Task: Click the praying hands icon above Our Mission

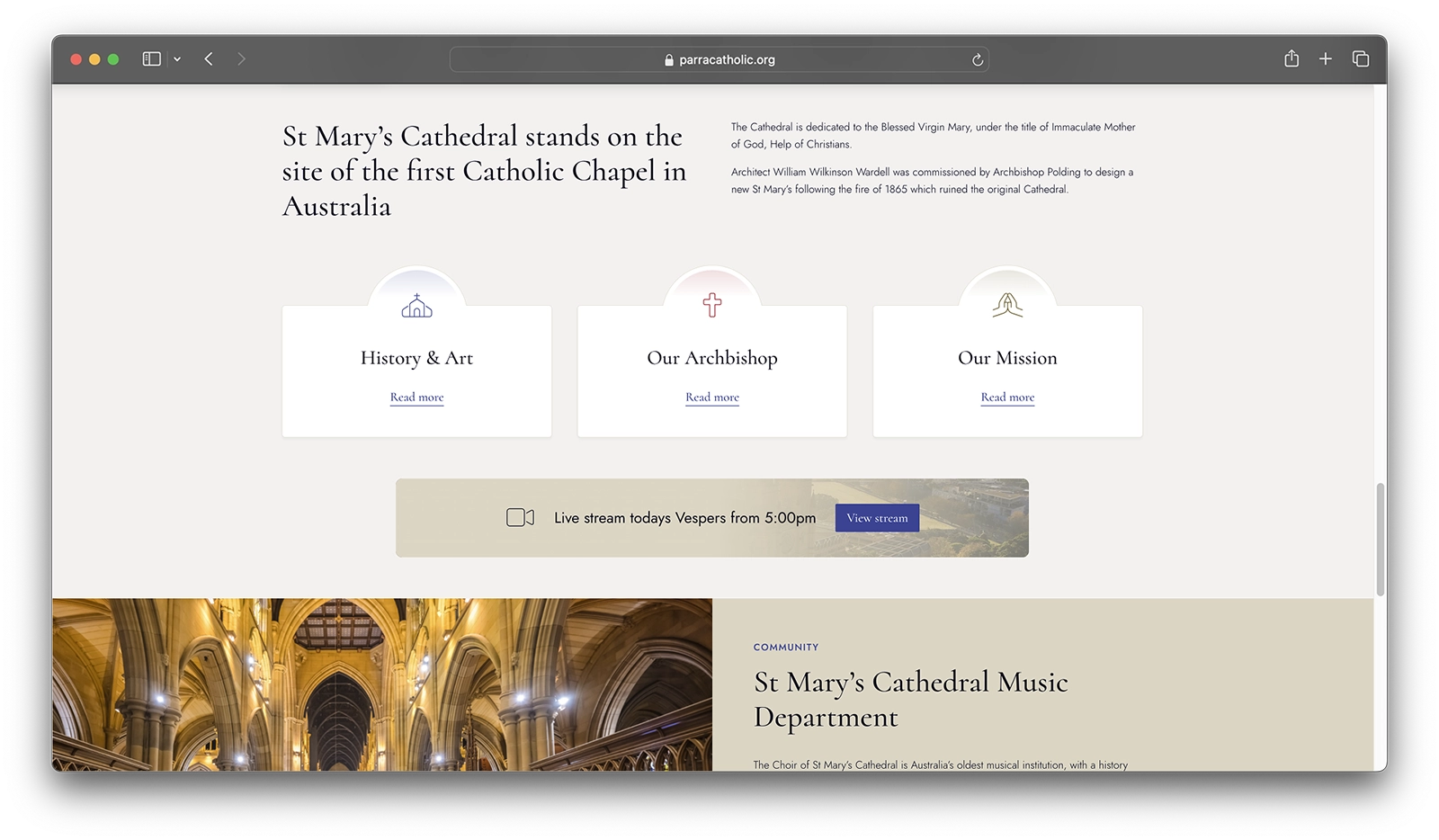Action: [1007, 306]
